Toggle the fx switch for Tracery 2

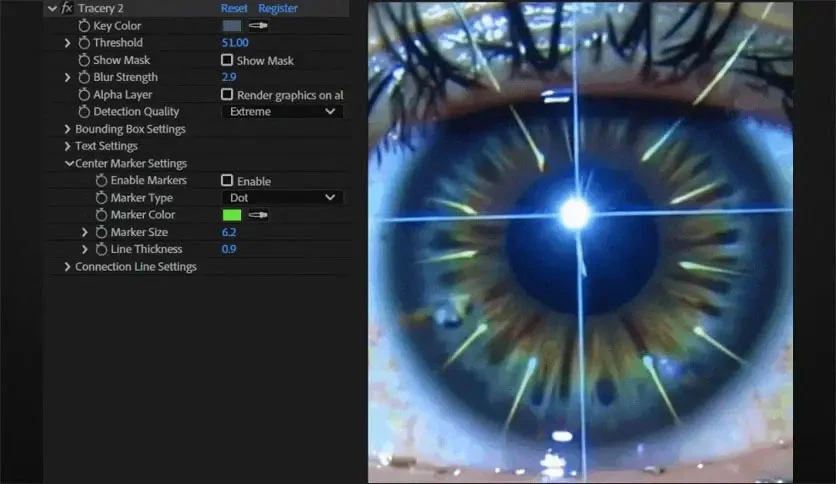point(67,8)
